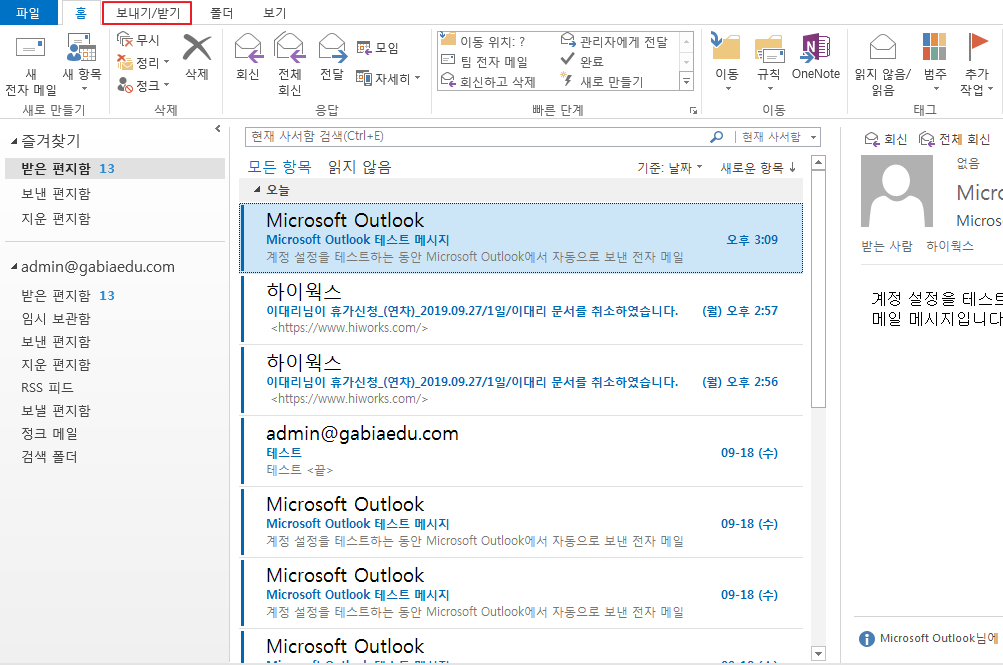Open the 파일 (File) tab
This screenshot has width=1003, height=665.
point(28,13)
